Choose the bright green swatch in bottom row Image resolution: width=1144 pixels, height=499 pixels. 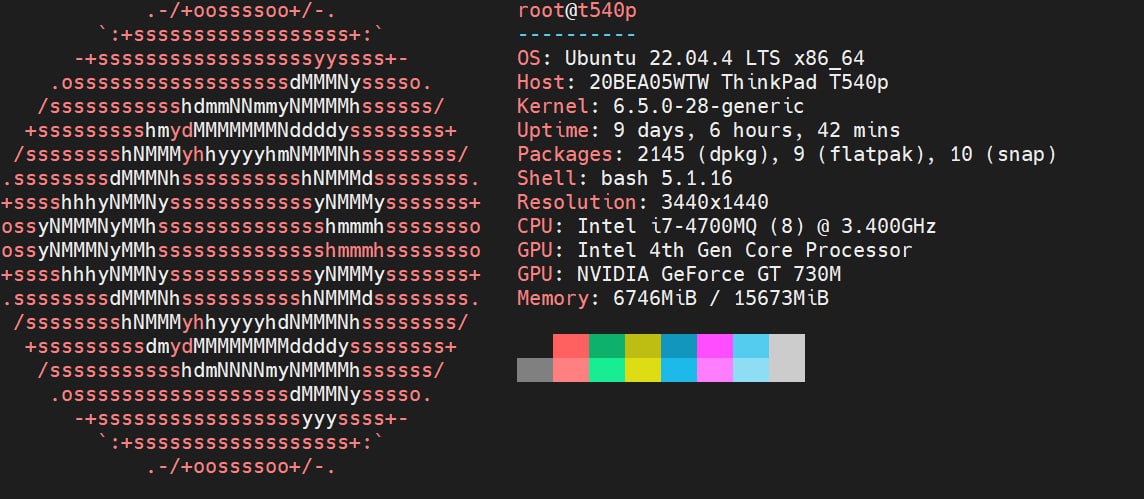(x=607, y=370)
